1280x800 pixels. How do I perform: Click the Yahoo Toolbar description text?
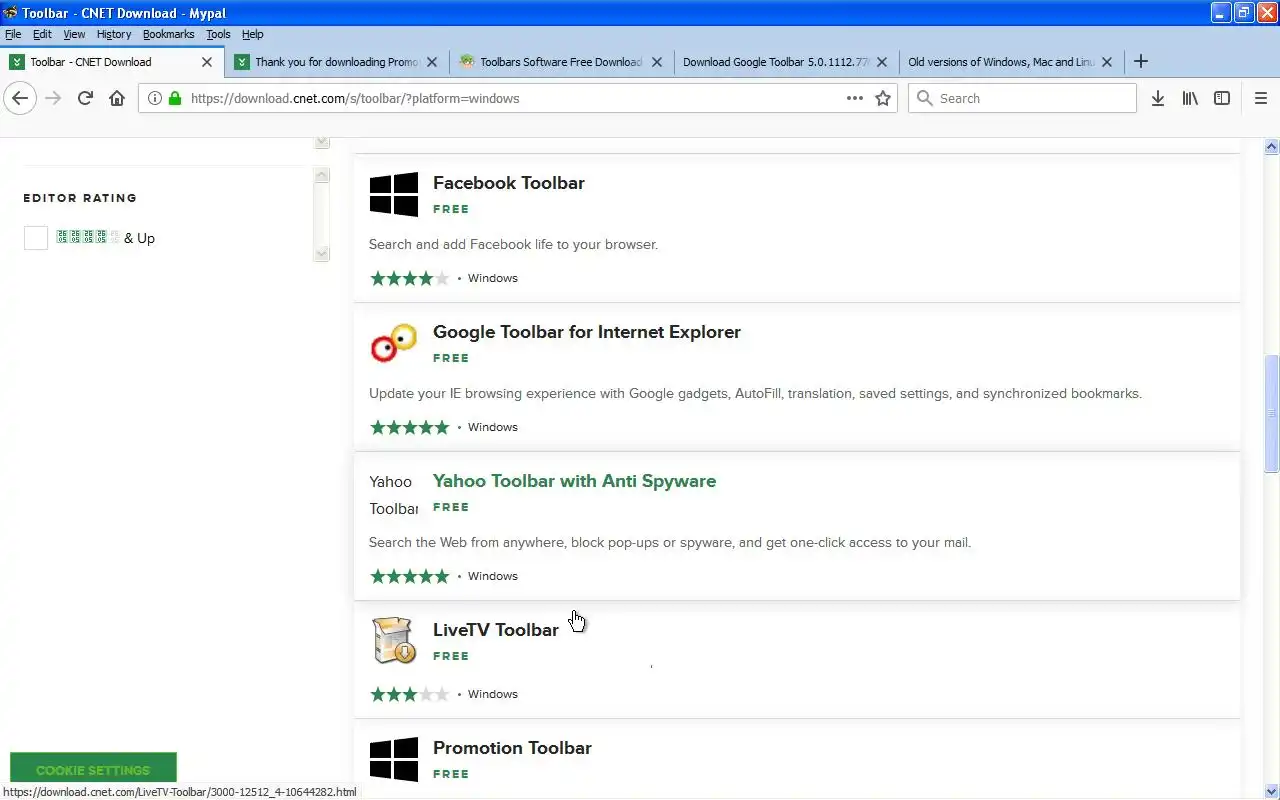[x=670, y=542]
